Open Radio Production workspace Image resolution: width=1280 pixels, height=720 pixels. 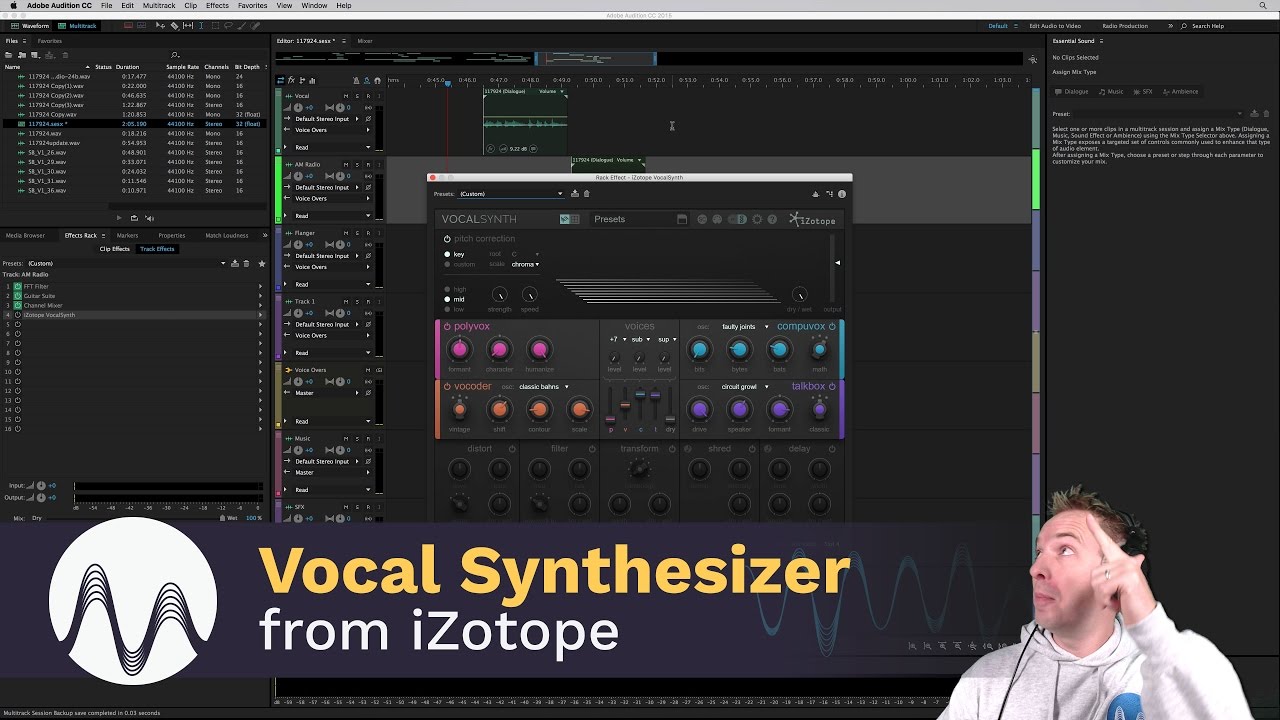tap(1124, 26)
